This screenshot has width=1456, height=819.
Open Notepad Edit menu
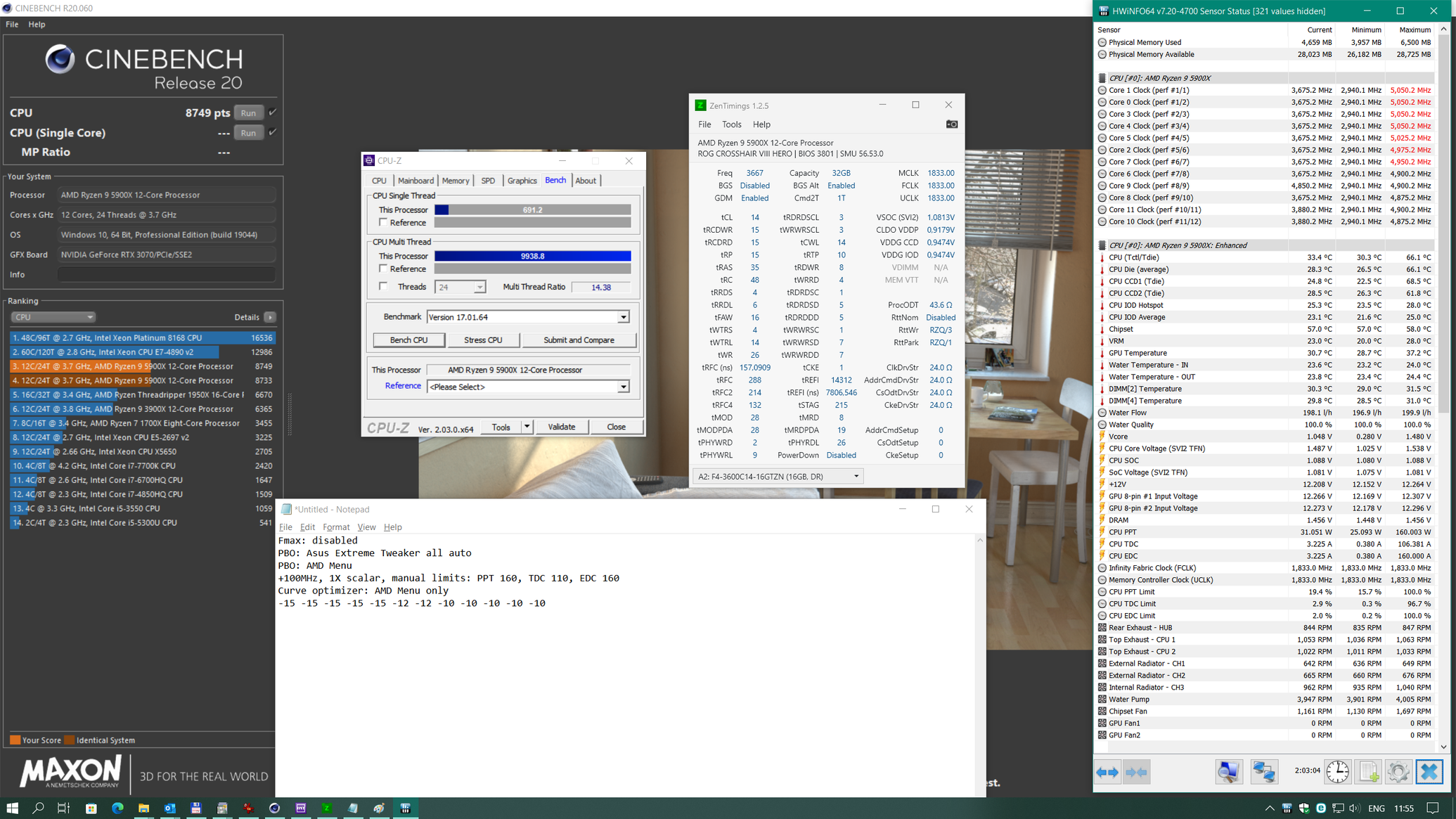point(307,527)
